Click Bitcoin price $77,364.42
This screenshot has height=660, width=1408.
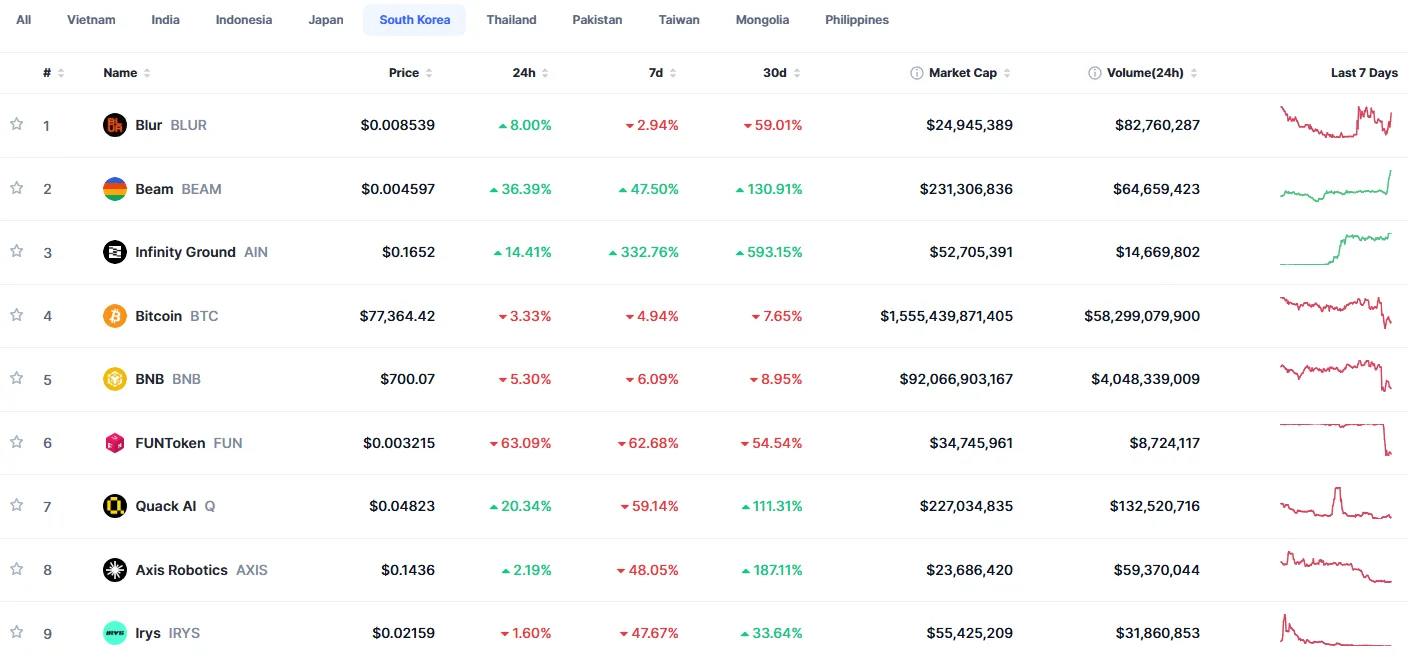click(397, 316)
